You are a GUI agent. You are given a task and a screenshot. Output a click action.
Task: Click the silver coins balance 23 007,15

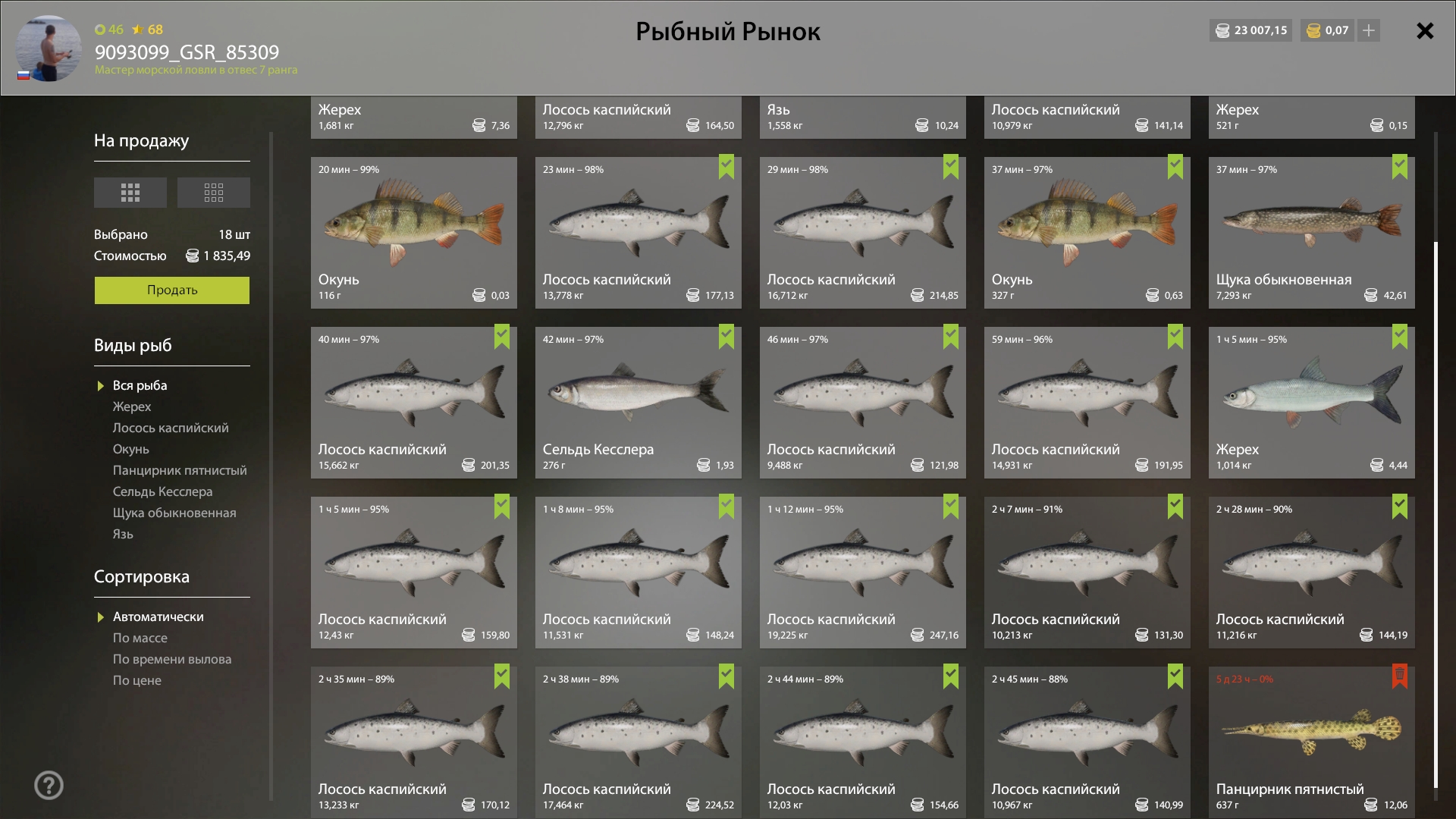click(1251, 30)
